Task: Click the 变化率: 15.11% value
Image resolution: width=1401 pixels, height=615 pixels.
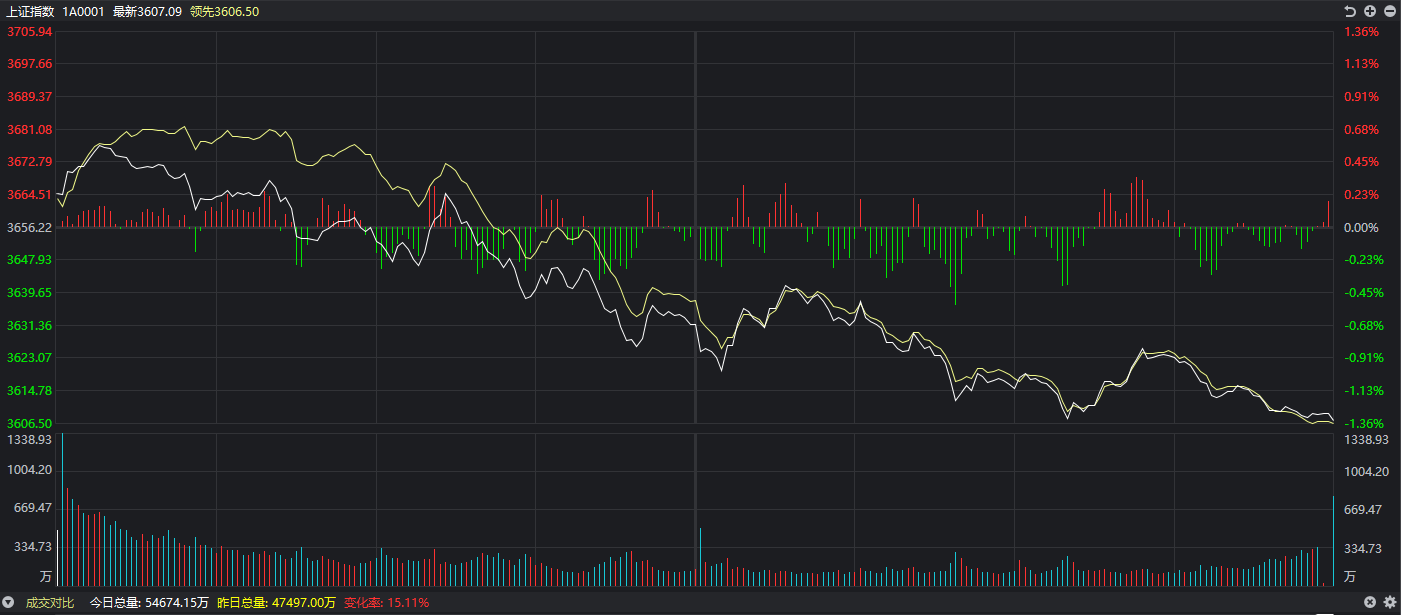Action: (386, 602)
